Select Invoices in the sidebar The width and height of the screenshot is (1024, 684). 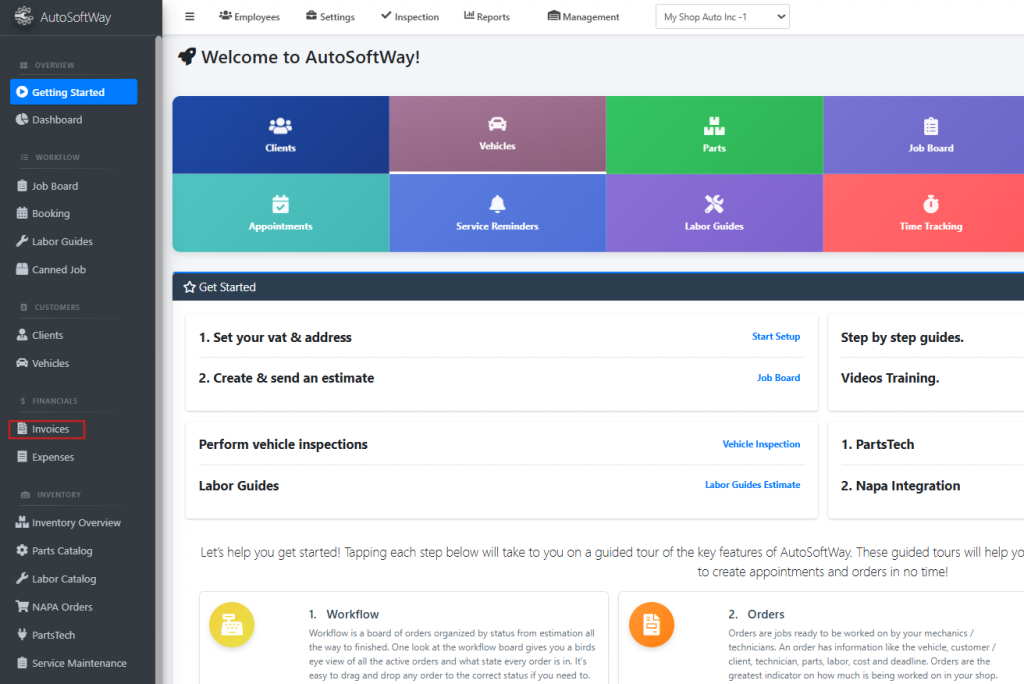[x=50, y=429]
